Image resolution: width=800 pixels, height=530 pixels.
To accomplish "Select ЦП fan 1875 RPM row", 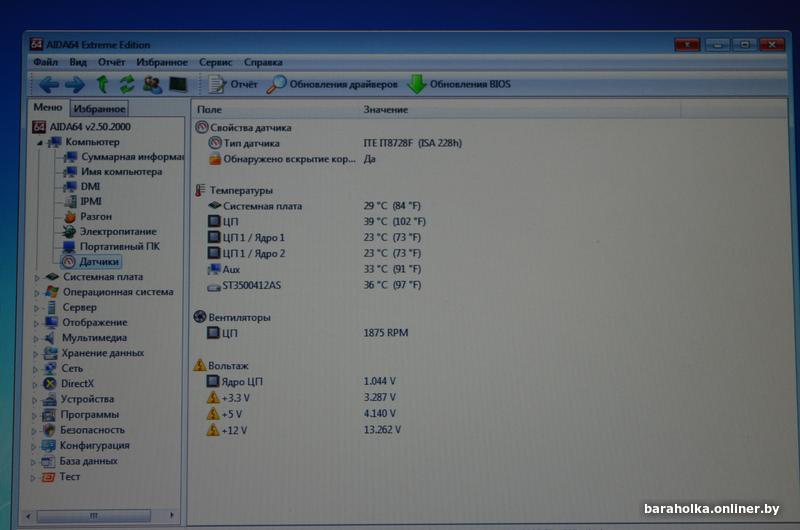I will 308,333.
